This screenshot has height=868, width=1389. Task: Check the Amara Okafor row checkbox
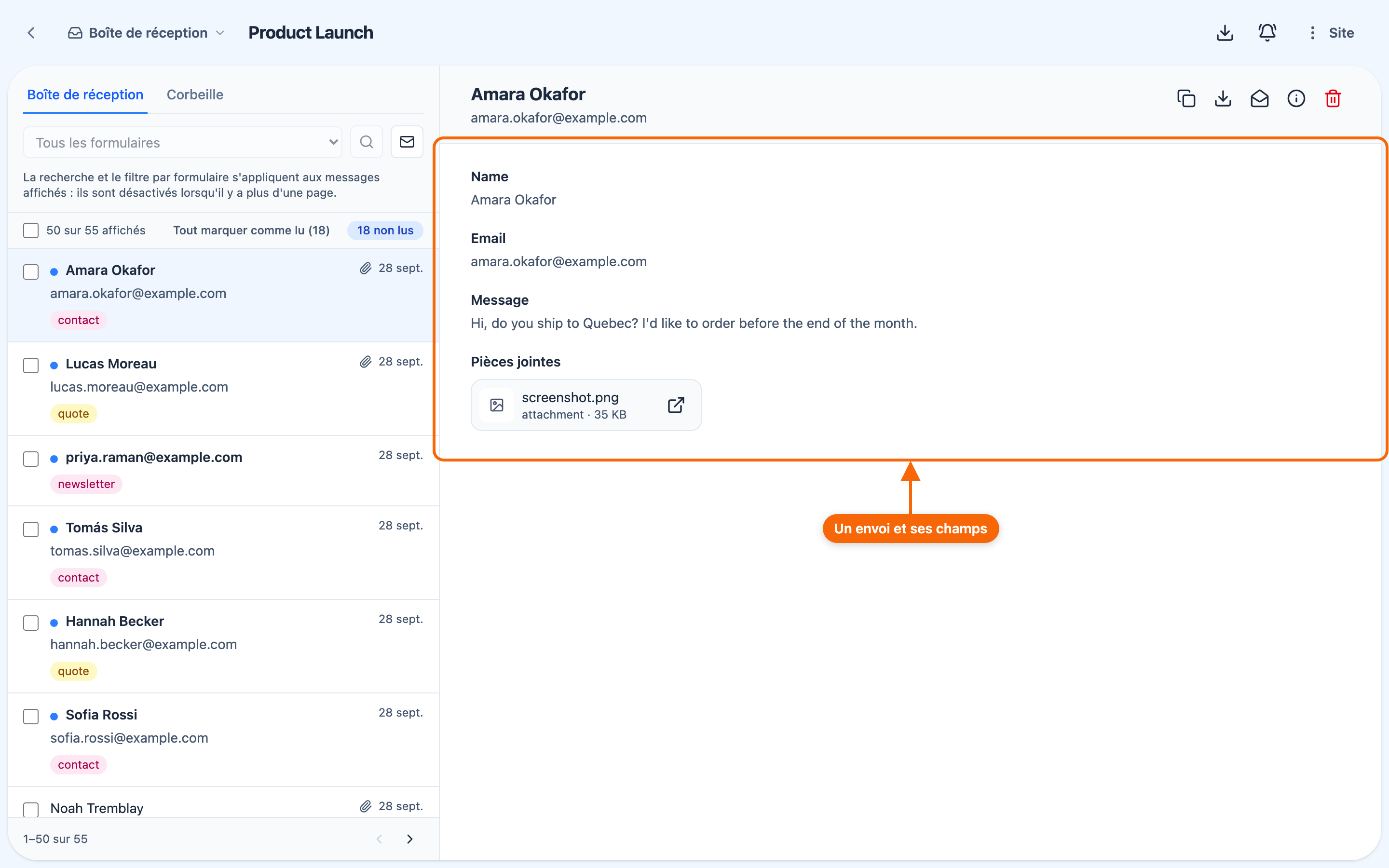pos(31,271)
